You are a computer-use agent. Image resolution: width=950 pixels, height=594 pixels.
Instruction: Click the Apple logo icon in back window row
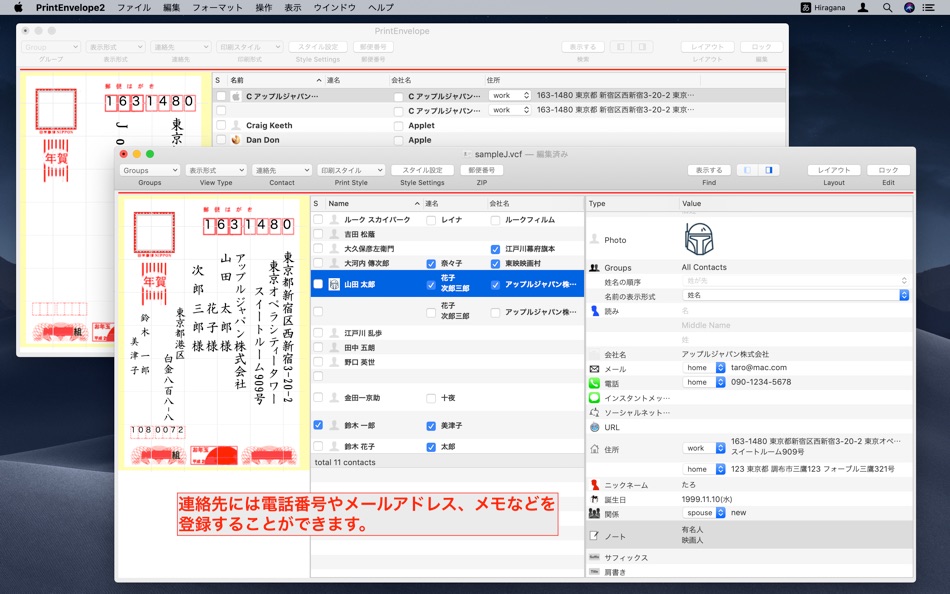pyautogui.click(x=236, y=96)
